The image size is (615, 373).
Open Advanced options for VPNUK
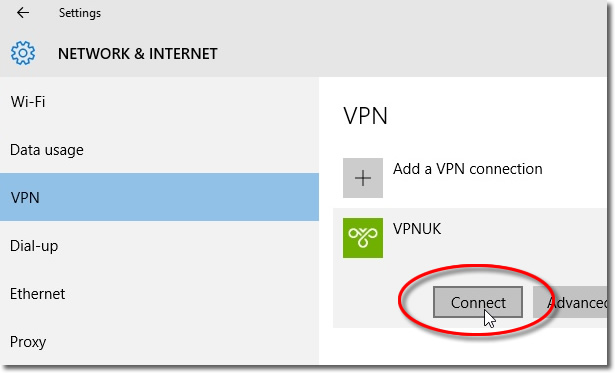(x=570, y=302)
